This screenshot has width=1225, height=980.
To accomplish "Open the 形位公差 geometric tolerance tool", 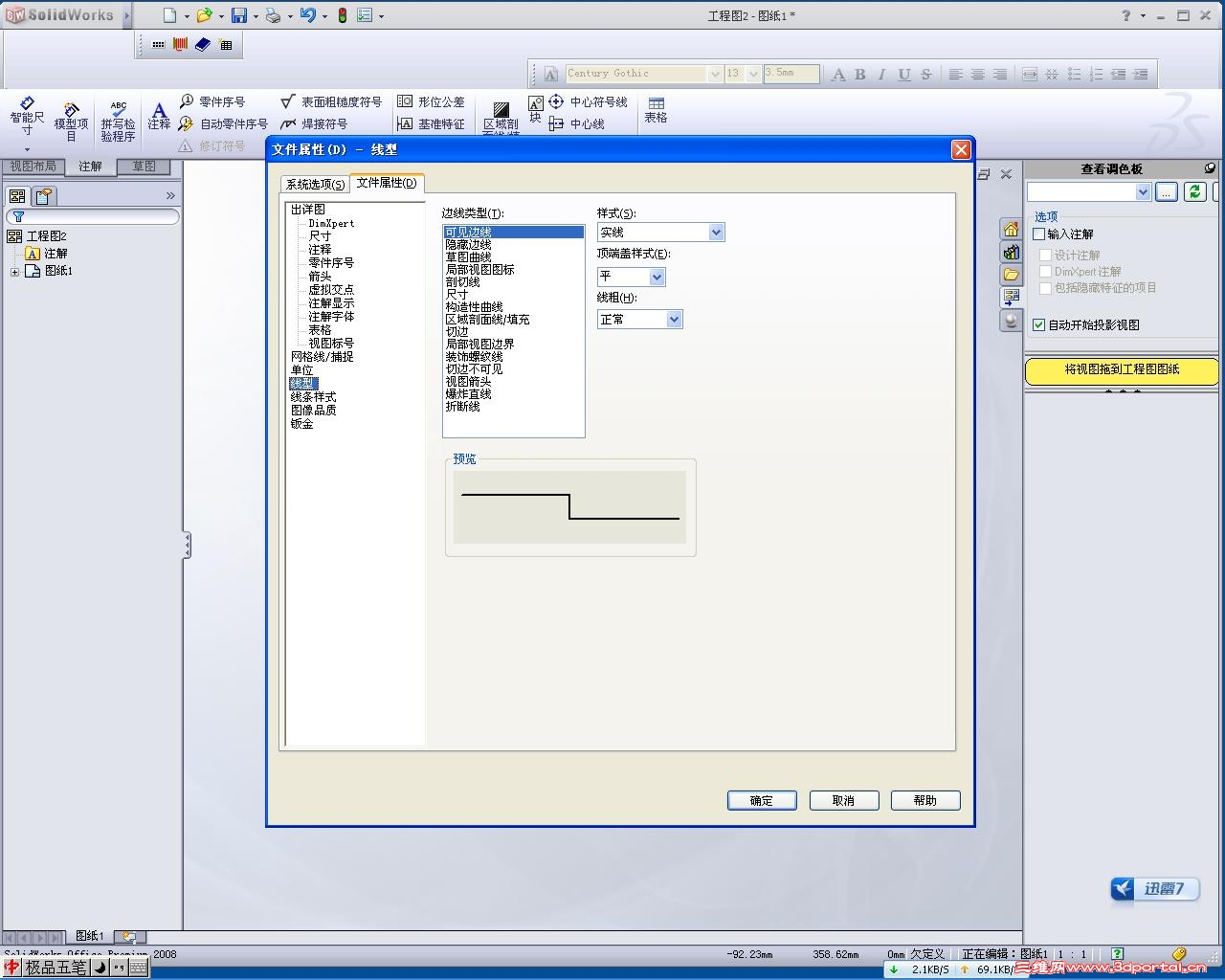I will pos(431,101).
